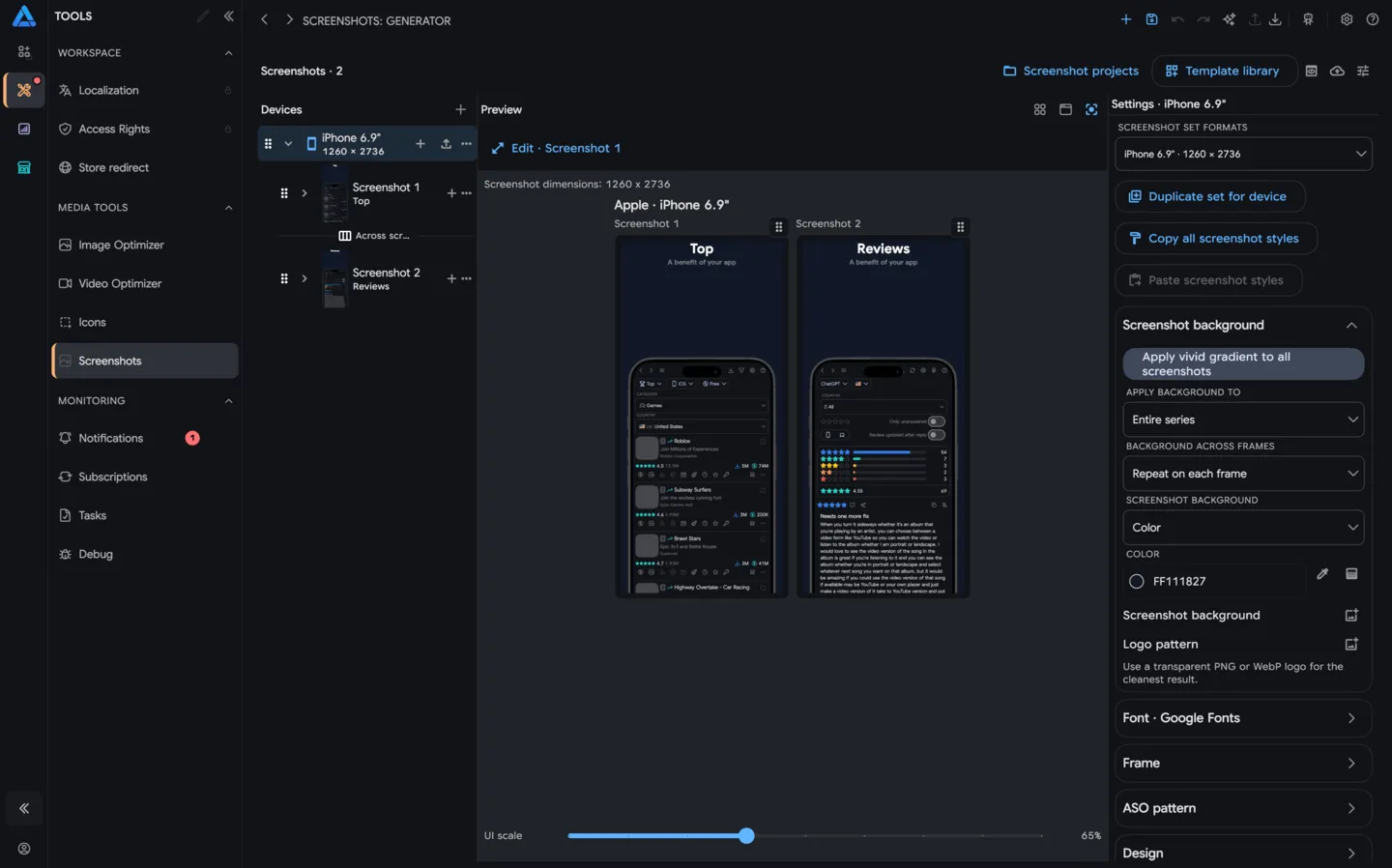
Task: Click Apply vivid gradient to all screenshots
Action: [1243, 364]
